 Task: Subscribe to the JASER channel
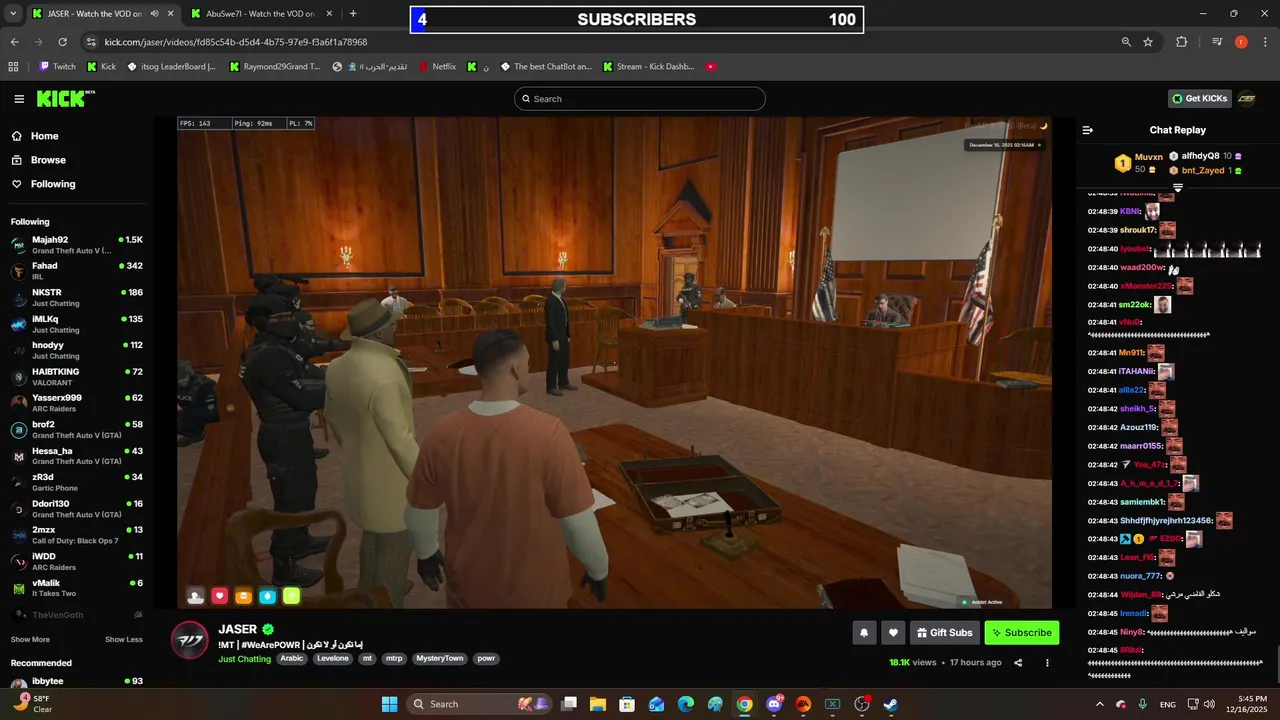(1021, 633)
